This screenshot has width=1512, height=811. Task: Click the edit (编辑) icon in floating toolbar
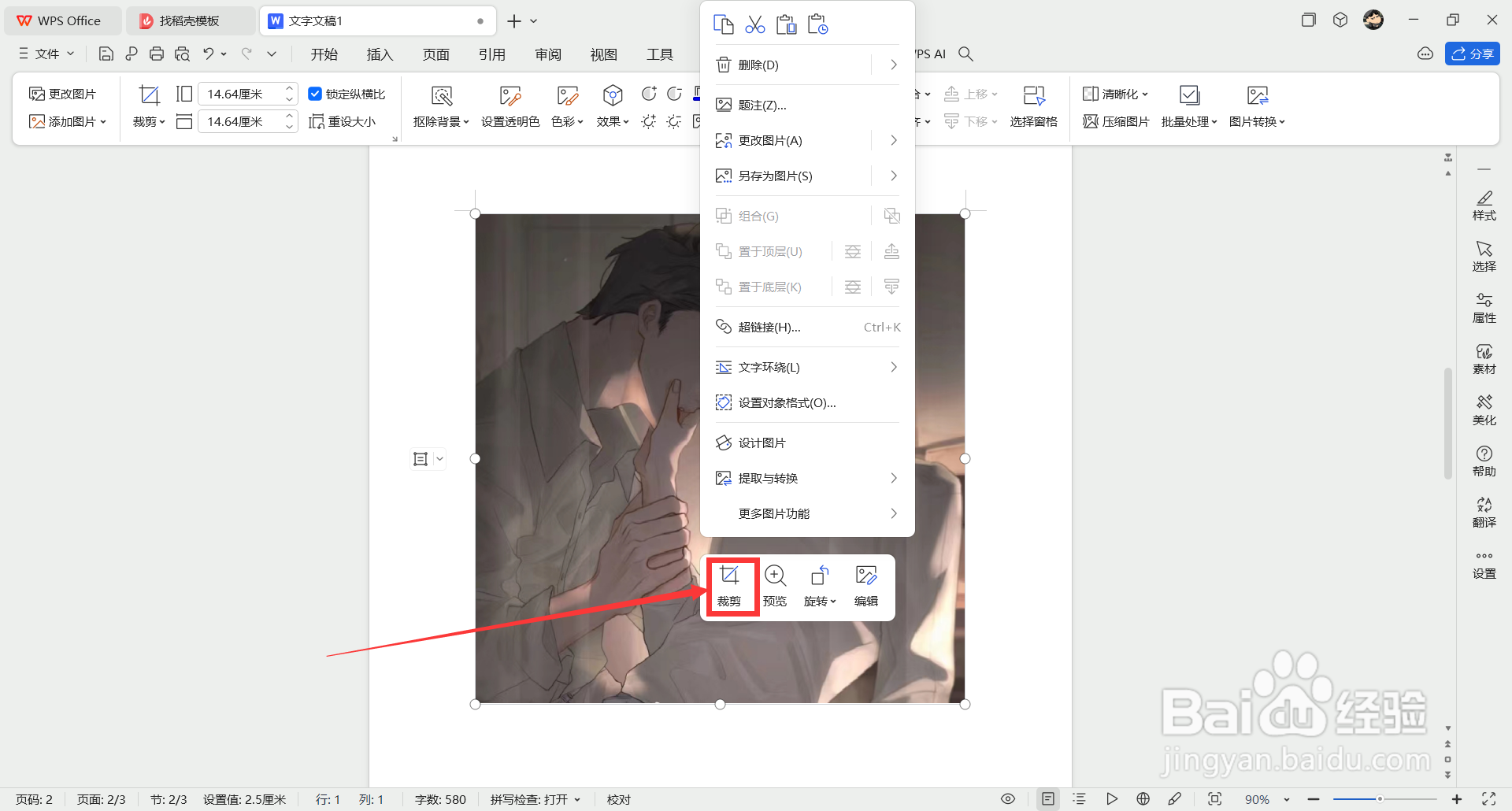tap(866, 576)
